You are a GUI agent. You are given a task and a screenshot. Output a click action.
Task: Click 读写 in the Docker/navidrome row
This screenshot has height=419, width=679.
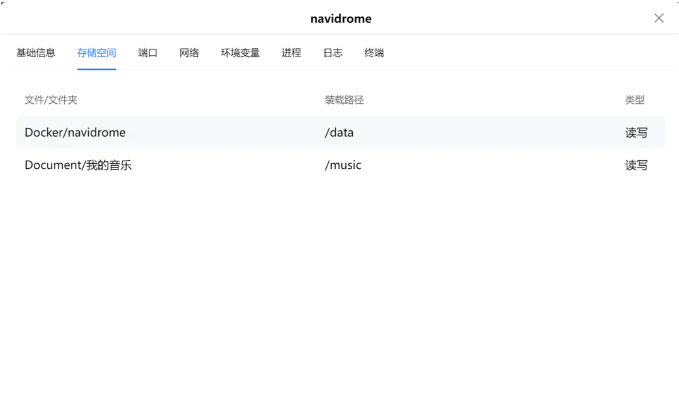point(636,132)
